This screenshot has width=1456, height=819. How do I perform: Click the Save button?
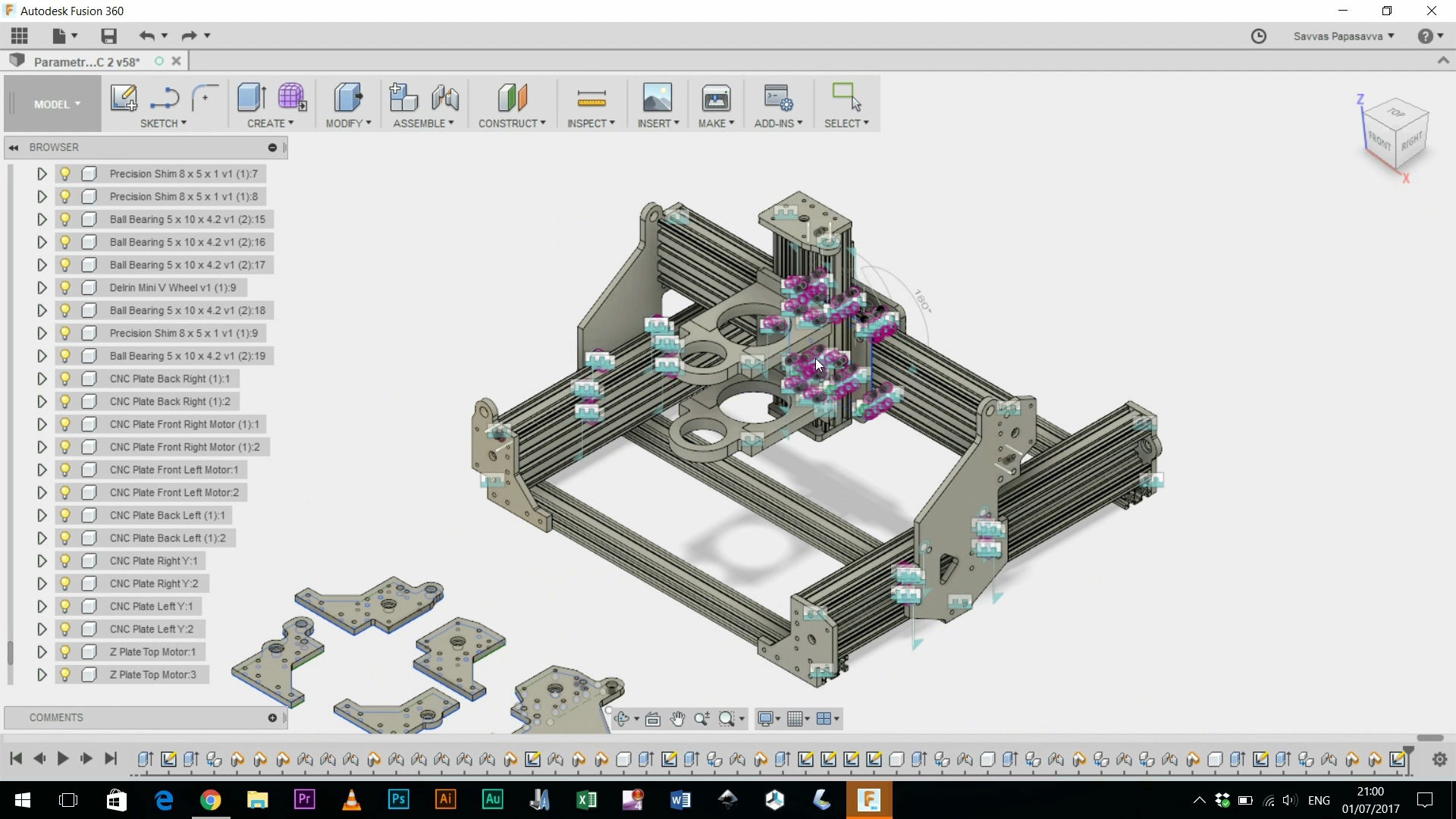coord(108,36)
